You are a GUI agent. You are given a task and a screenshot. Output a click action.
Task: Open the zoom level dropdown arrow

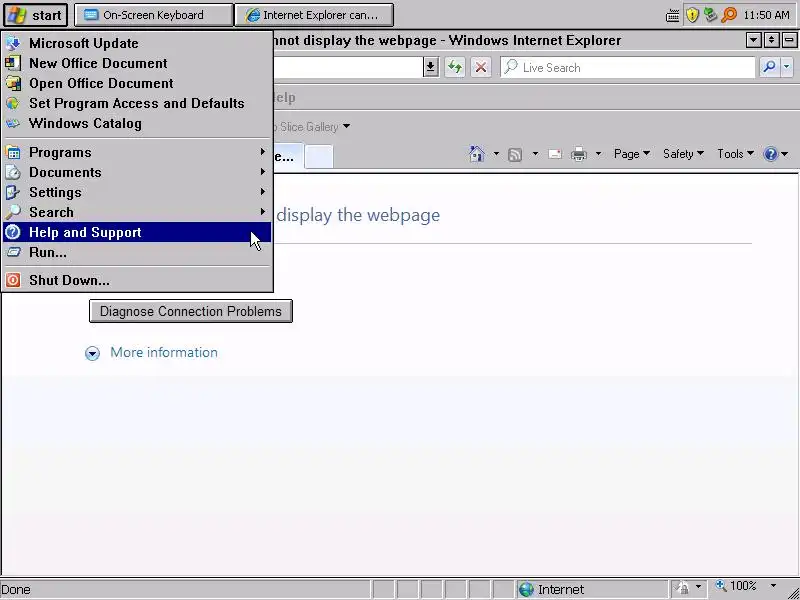[773, 586]
